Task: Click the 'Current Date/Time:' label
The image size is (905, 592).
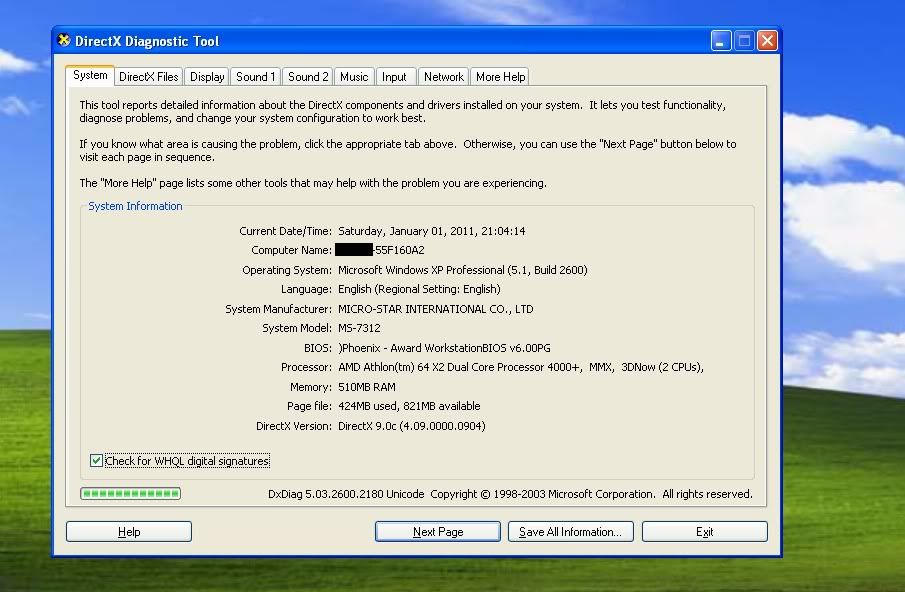Action: tap(286, 231)
